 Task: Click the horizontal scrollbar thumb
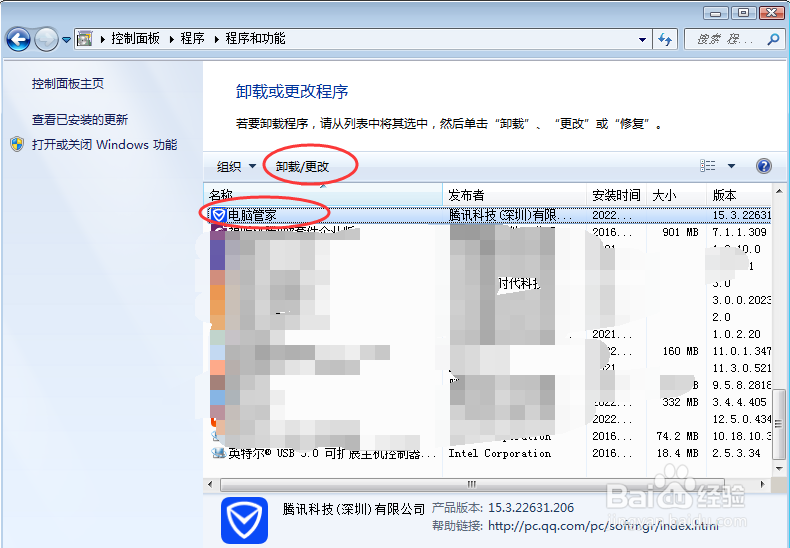(x=472, y=485)
